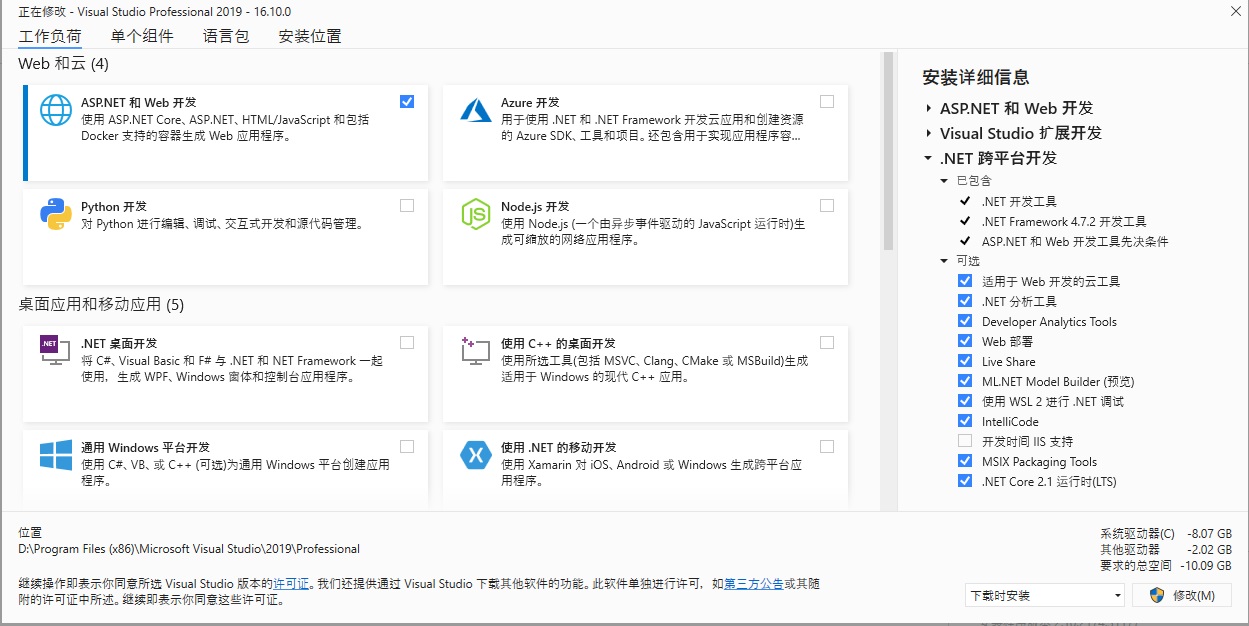
Task: Click the Universal Windows Platform logo icon
Action: (x=56, y=455)
